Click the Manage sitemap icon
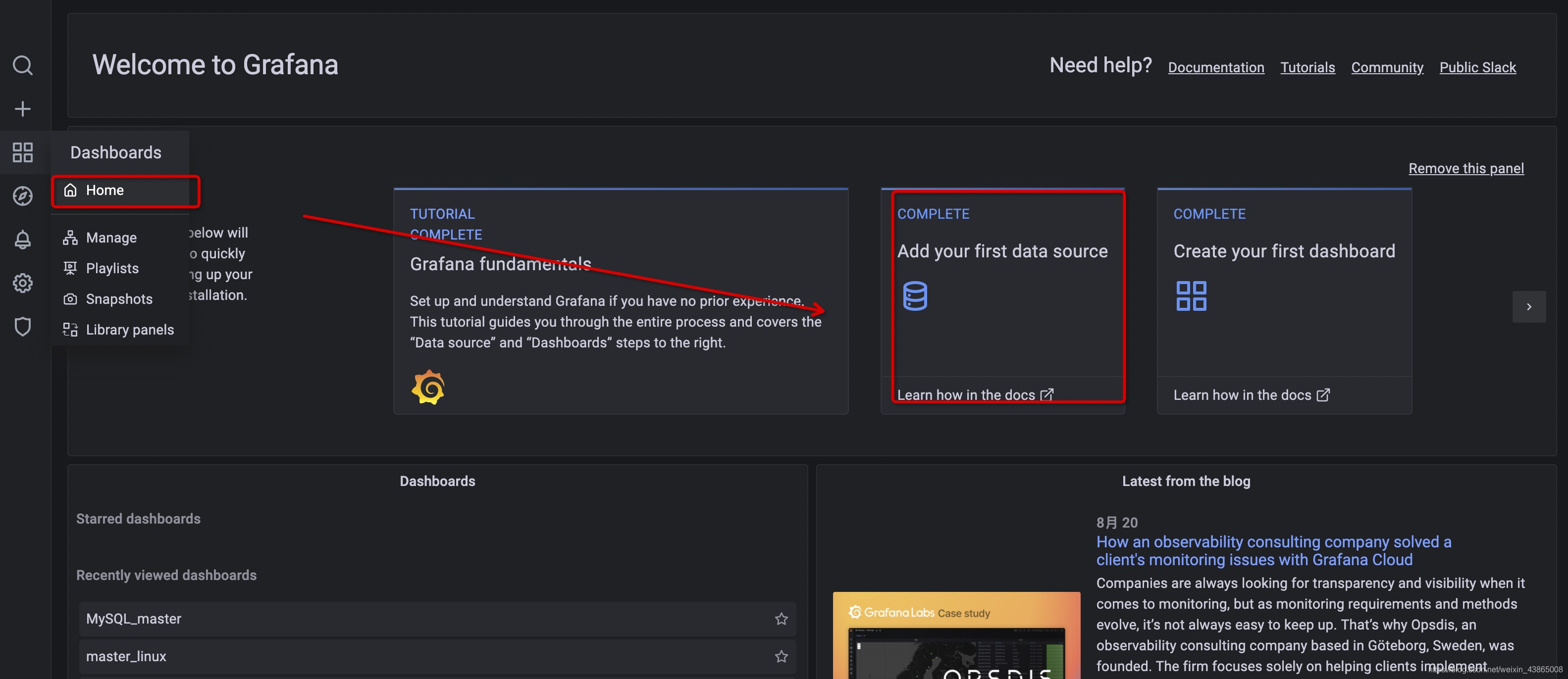The width and height of the screenshot is (1568, 679). tap(71, 237)
